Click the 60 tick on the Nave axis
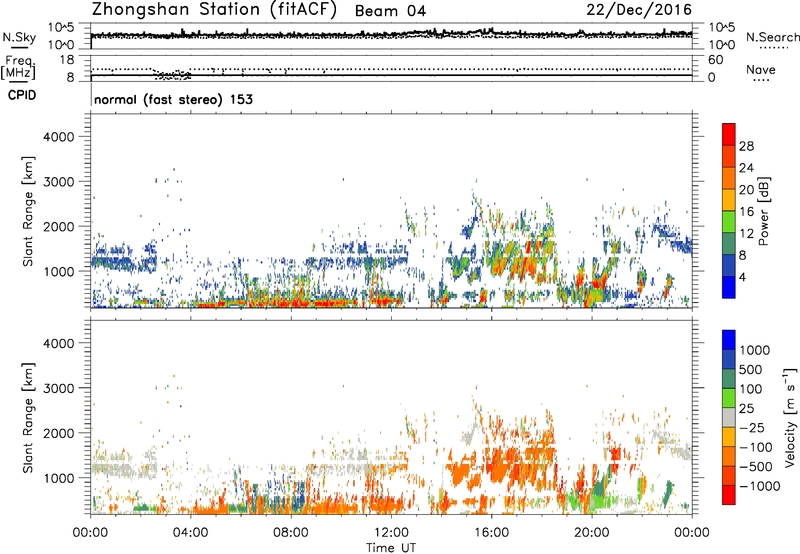This screenshot has height=554, width=800. point(715,60)
